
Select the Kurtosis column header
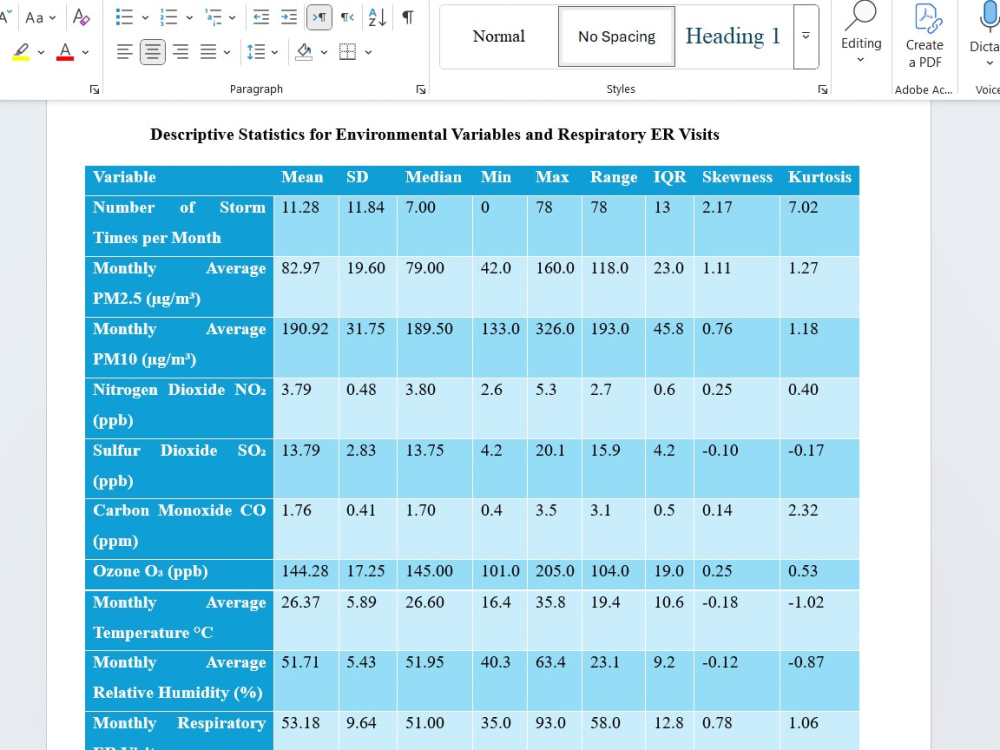(820, 177)
